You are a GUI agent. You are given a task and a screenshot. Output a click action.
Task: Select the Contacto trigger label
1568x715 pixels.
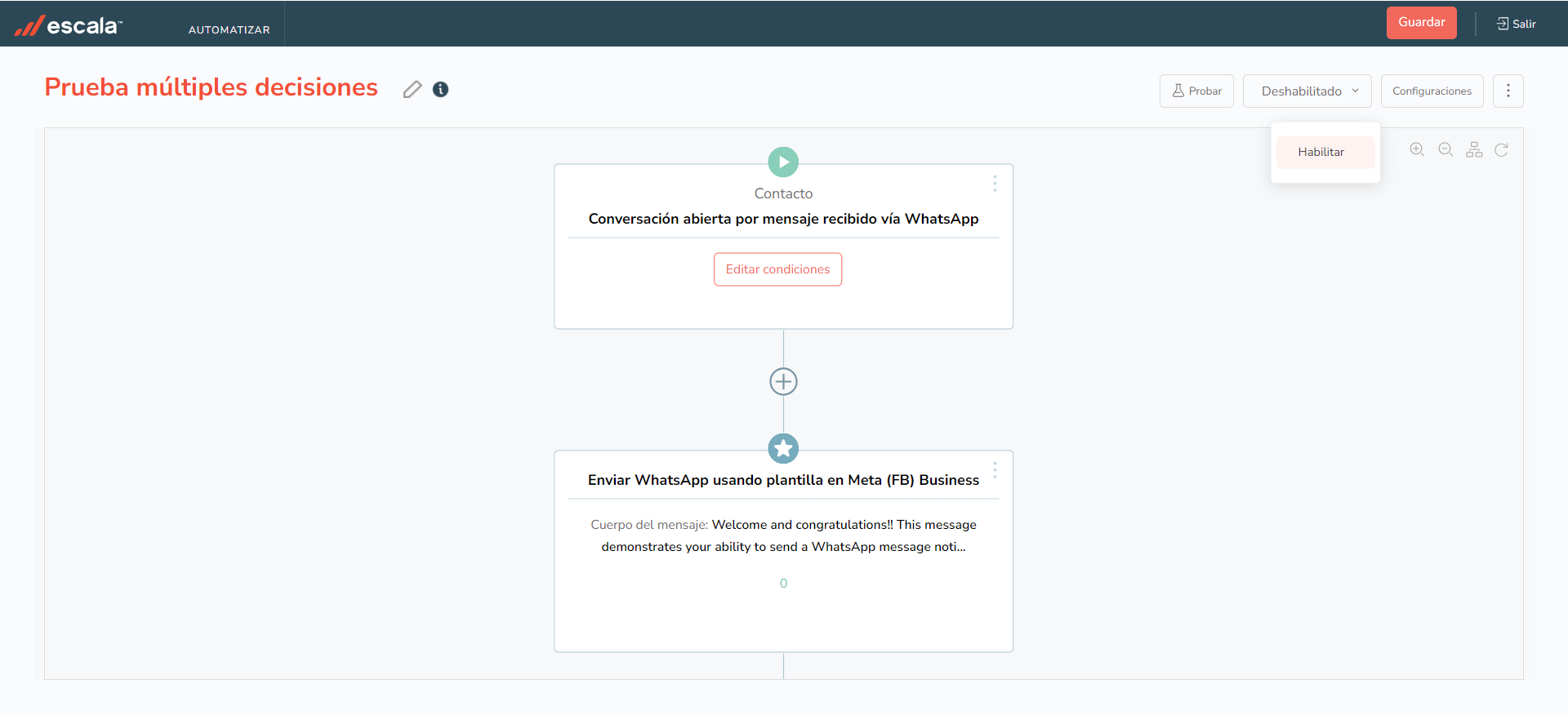783,193
